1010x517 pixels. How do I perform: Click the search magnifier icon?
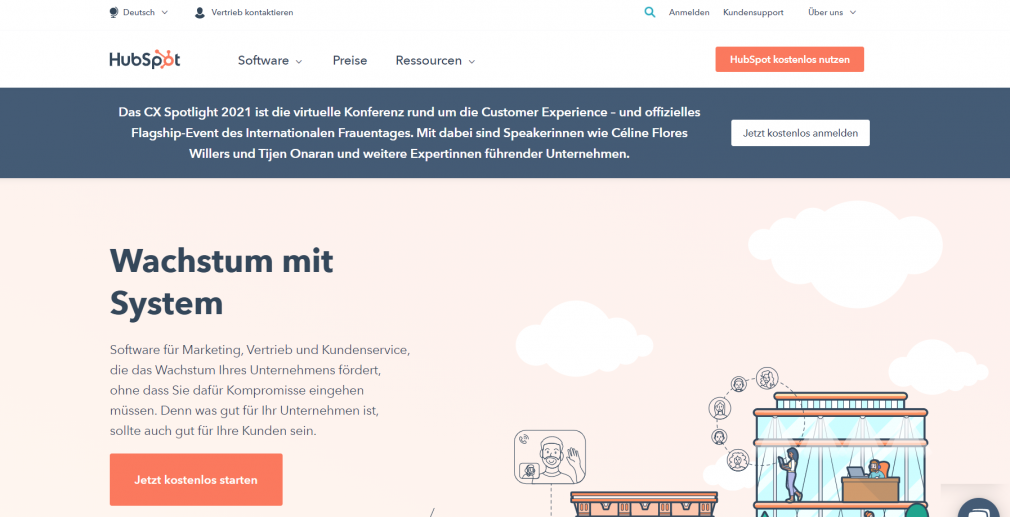650,12
